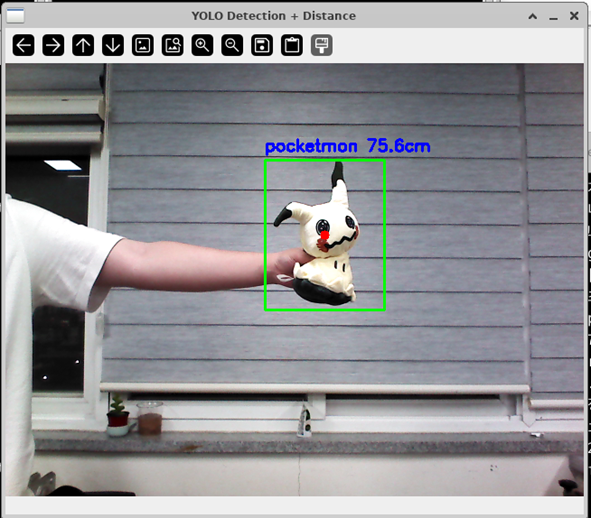The image size is (591, 518).
Task: Zoom out using the magnifier minus icon
Action: coord(232,45)
